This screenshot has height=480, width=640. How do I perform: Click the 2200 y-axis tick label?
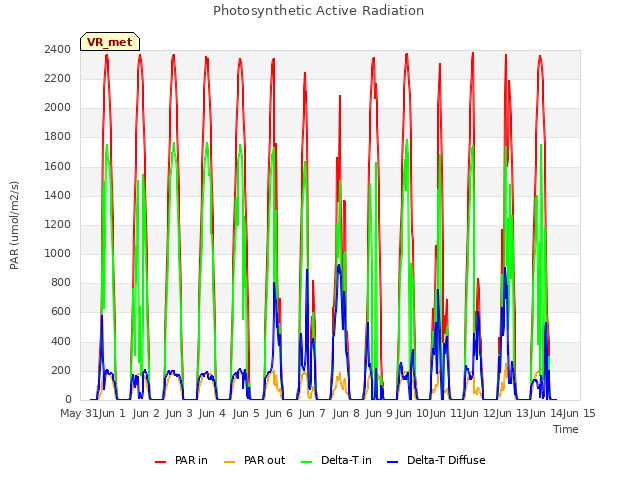point(58,78)
